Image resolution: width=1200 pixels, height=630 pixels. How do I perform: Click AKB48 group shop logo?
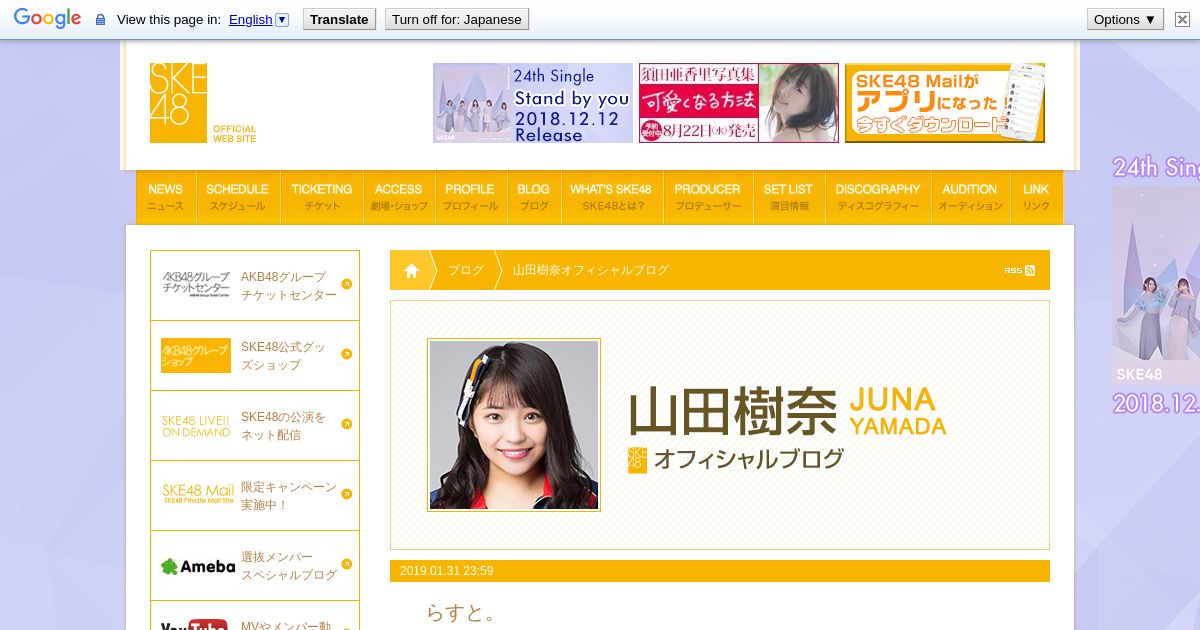196,355
